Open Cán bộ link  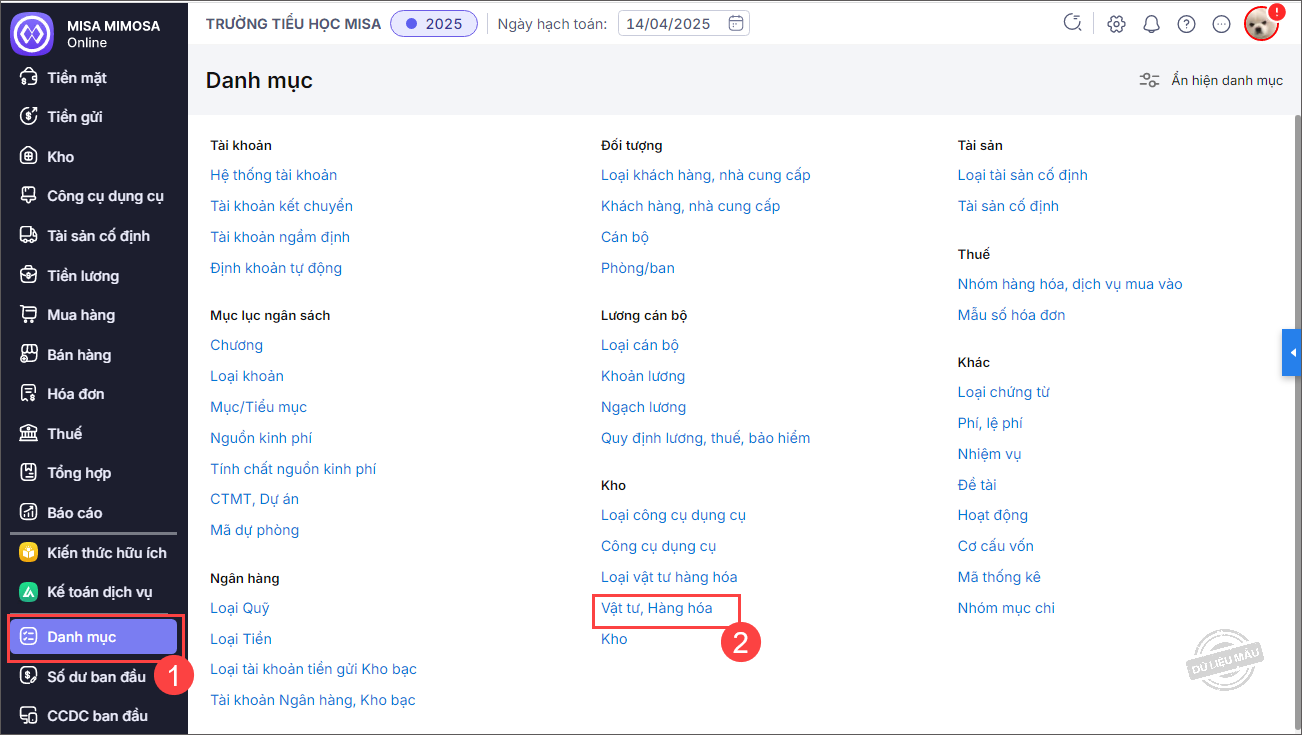pos(625,237)
